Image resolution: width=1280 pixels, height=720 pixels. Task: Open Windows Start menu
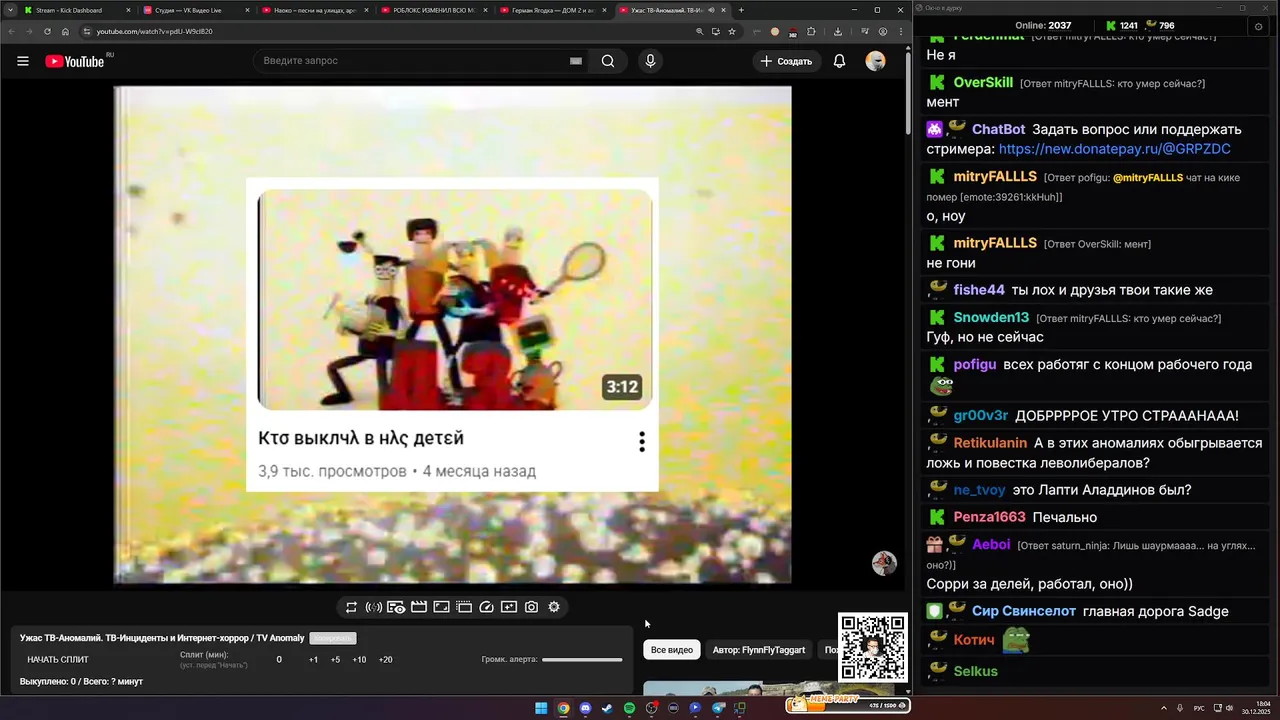tap(541, 708)
